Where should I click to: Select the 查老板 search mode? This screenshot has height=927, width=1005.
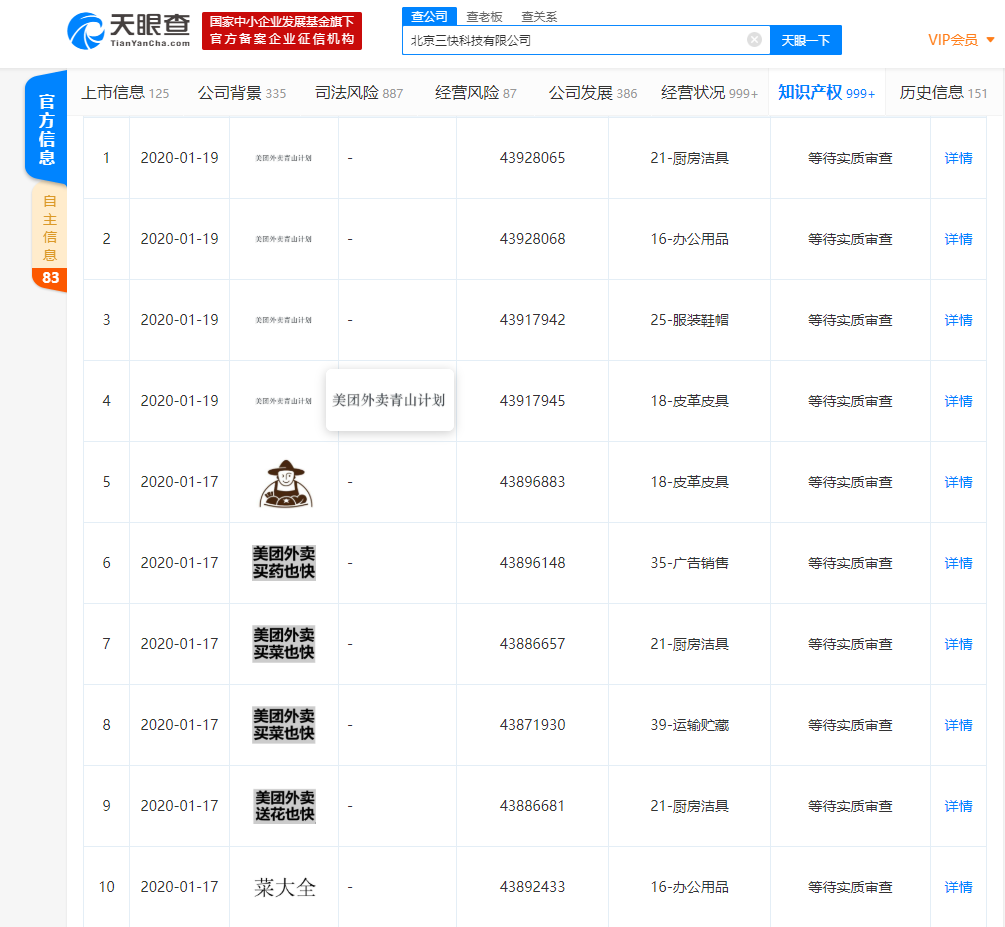pyautogui.click(x=483, y=16)
